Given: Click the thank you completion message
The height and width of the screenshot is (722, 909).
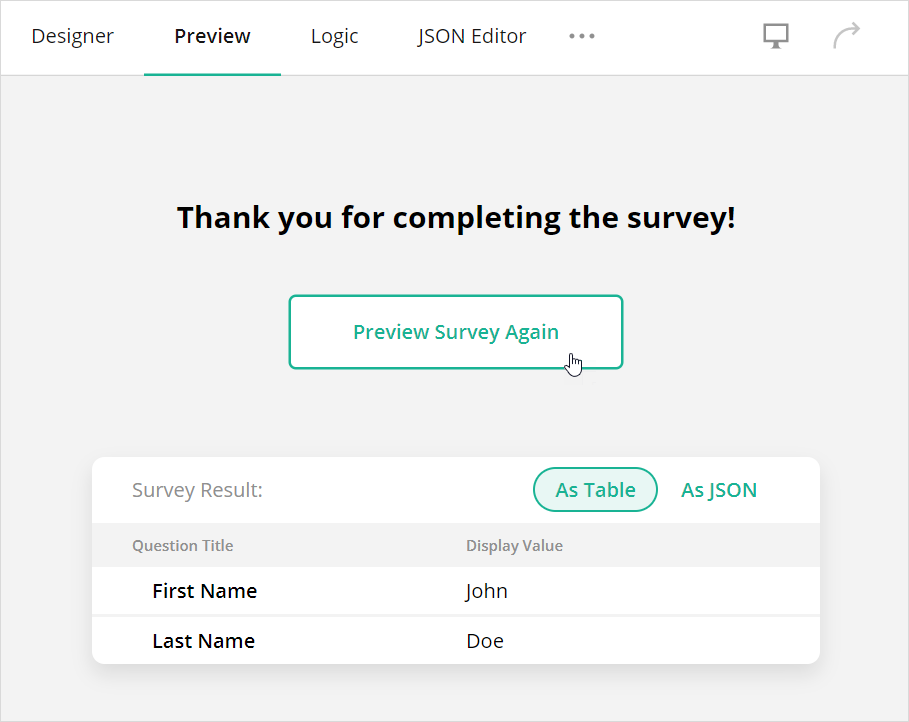Looking at the screenshot, I should (456, 217).
